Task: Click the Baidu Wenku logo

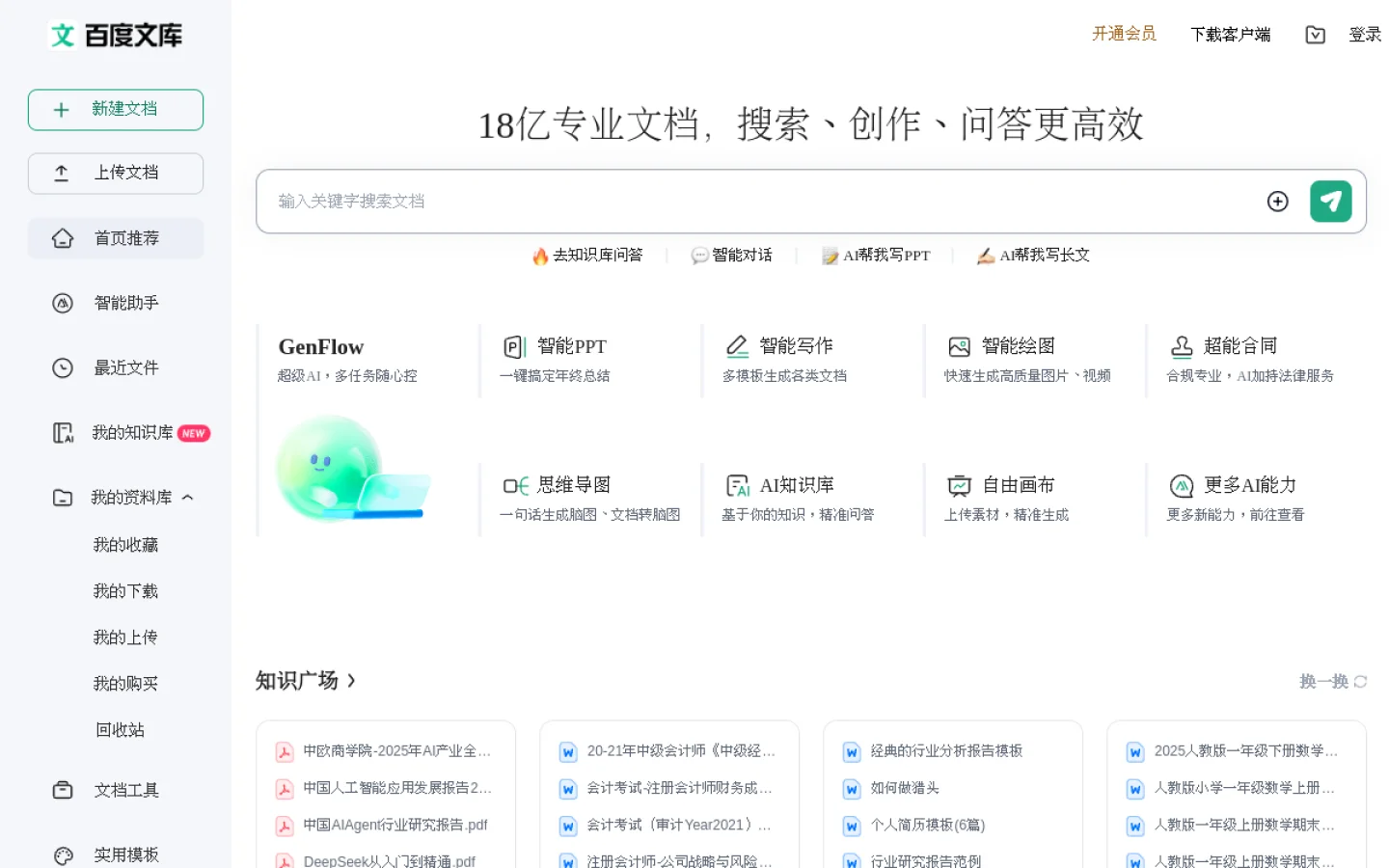Action: pyautogui.click(x=116, y=36)
